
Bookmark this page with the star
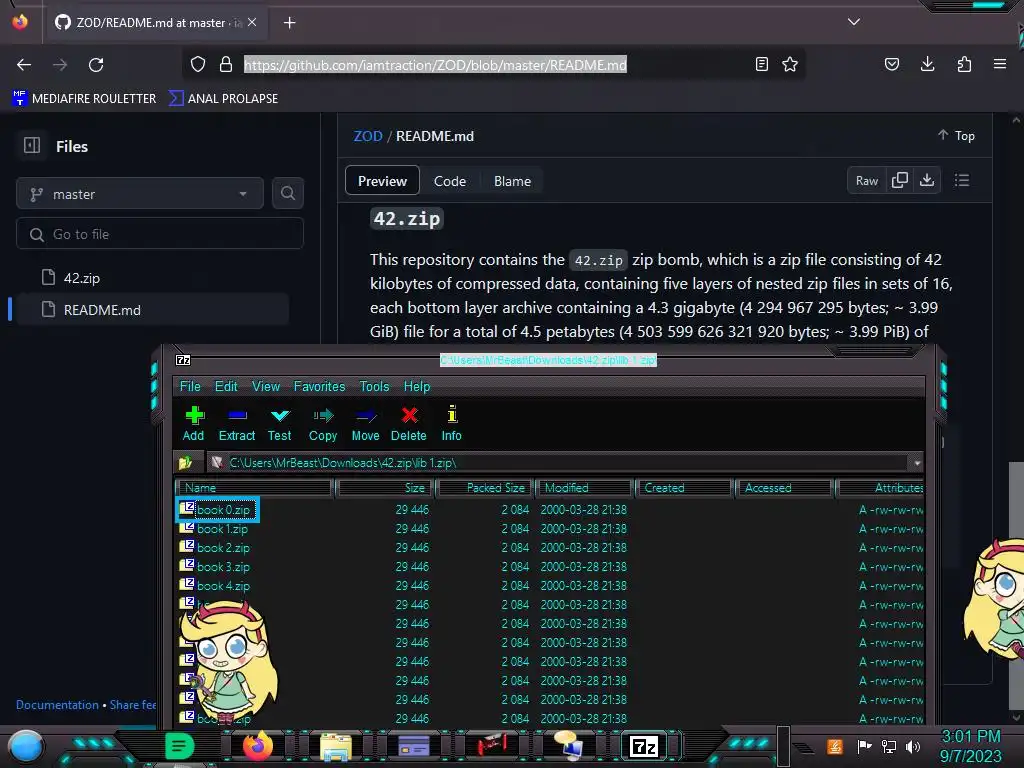[790, 64]
